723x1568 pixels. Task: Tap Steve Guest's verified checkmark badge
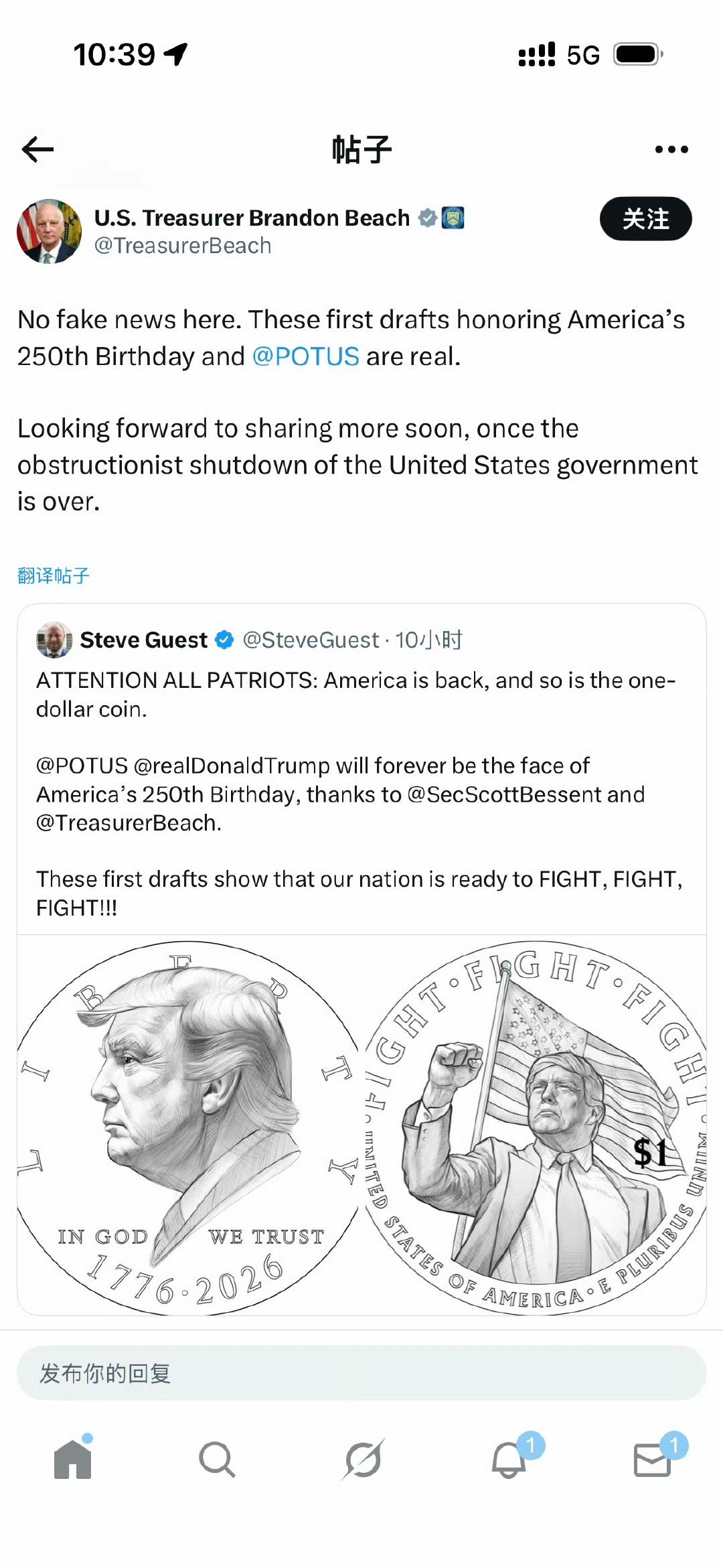(224, 640)
